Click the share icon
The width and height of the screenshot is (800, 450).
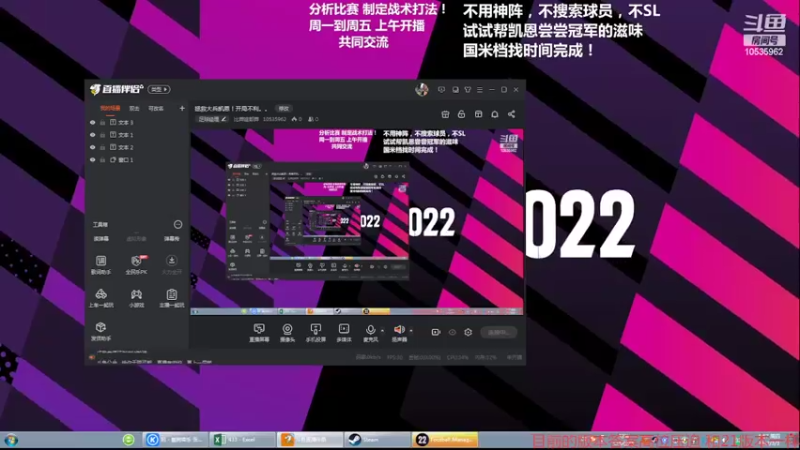[x=511, y=114]
